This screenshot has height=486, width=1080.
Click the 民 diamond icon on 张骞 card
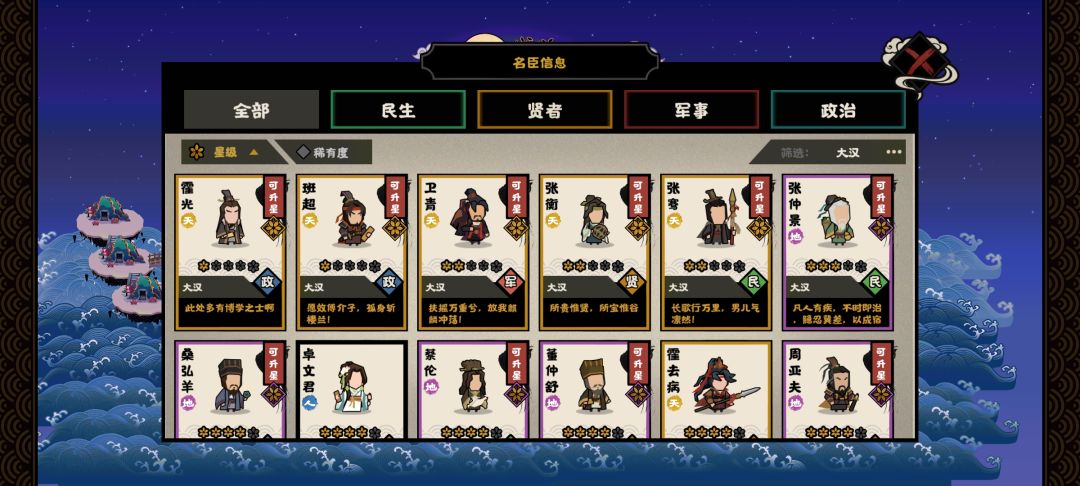(x=753, y=282)
